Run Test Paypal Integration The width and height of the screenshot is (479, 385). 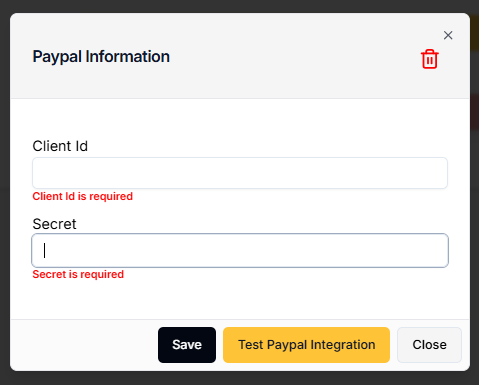306,345
